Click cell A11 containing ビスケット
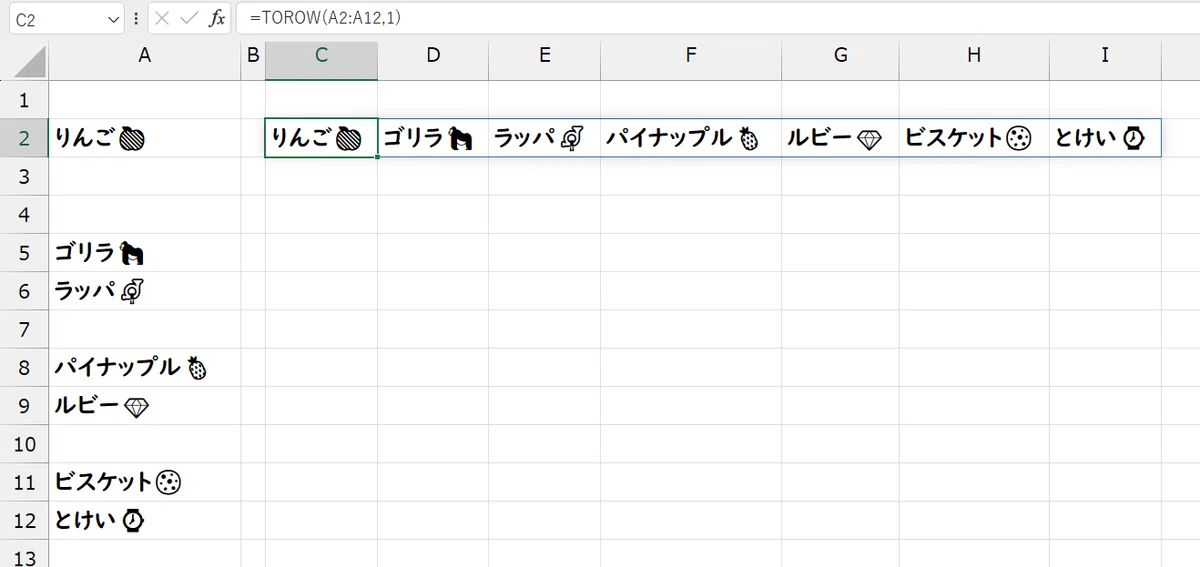 (x=145, y=482)
